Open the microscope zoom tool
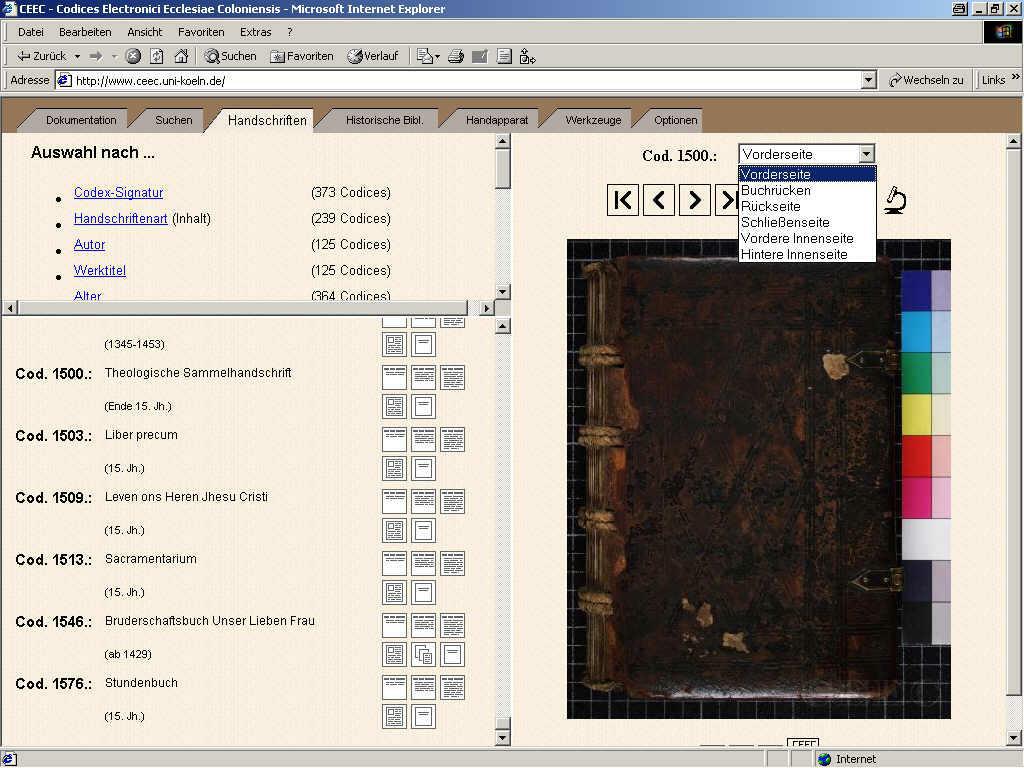This screenshot has height=768, width=1024. [895, 200]
